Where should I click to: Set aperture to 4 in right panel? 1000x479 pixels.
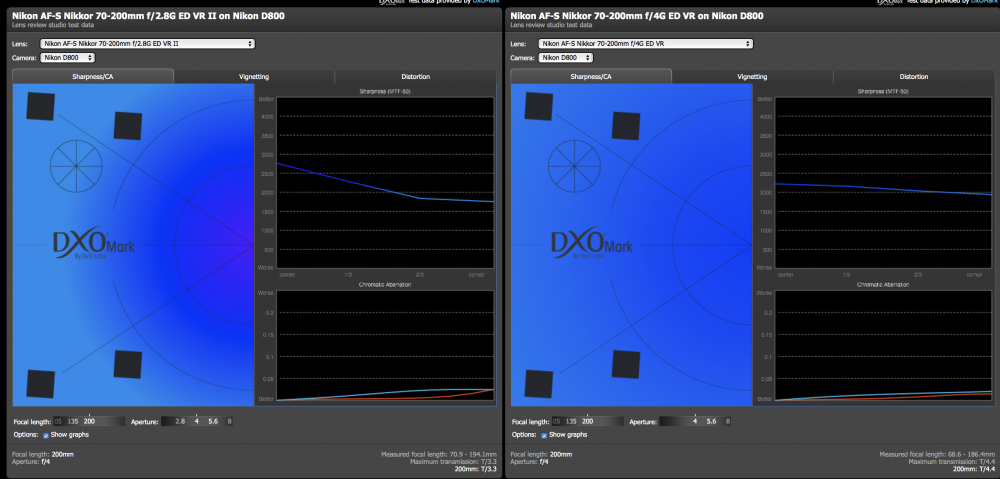pos(695,422)
